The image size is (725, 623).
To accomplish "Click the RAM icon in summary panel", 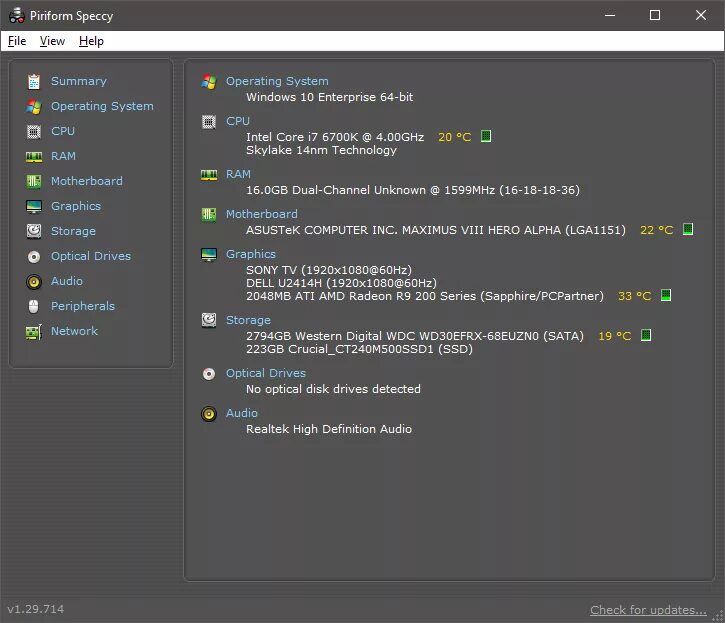I will [209, 175].
